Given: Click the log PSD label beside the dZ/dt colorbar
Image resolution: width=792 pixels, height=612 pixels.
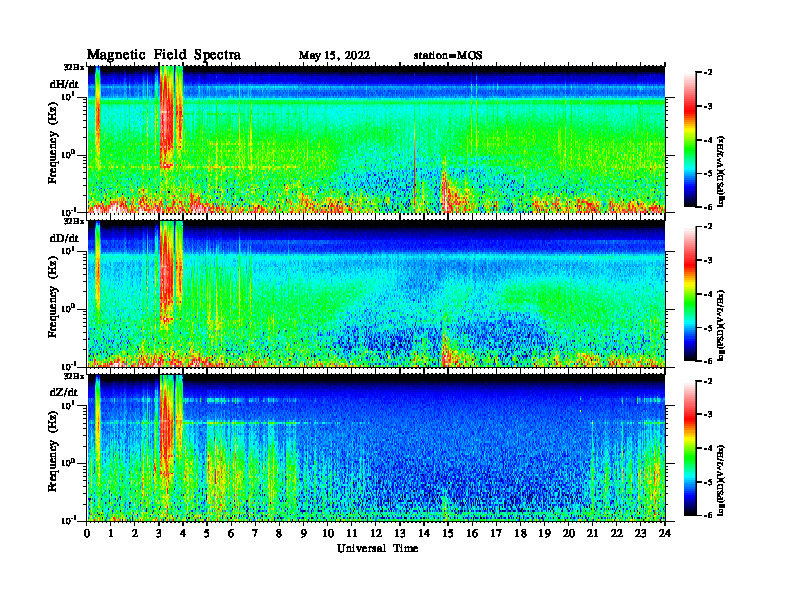Looking at the screenshot, I should click(721, 480).
